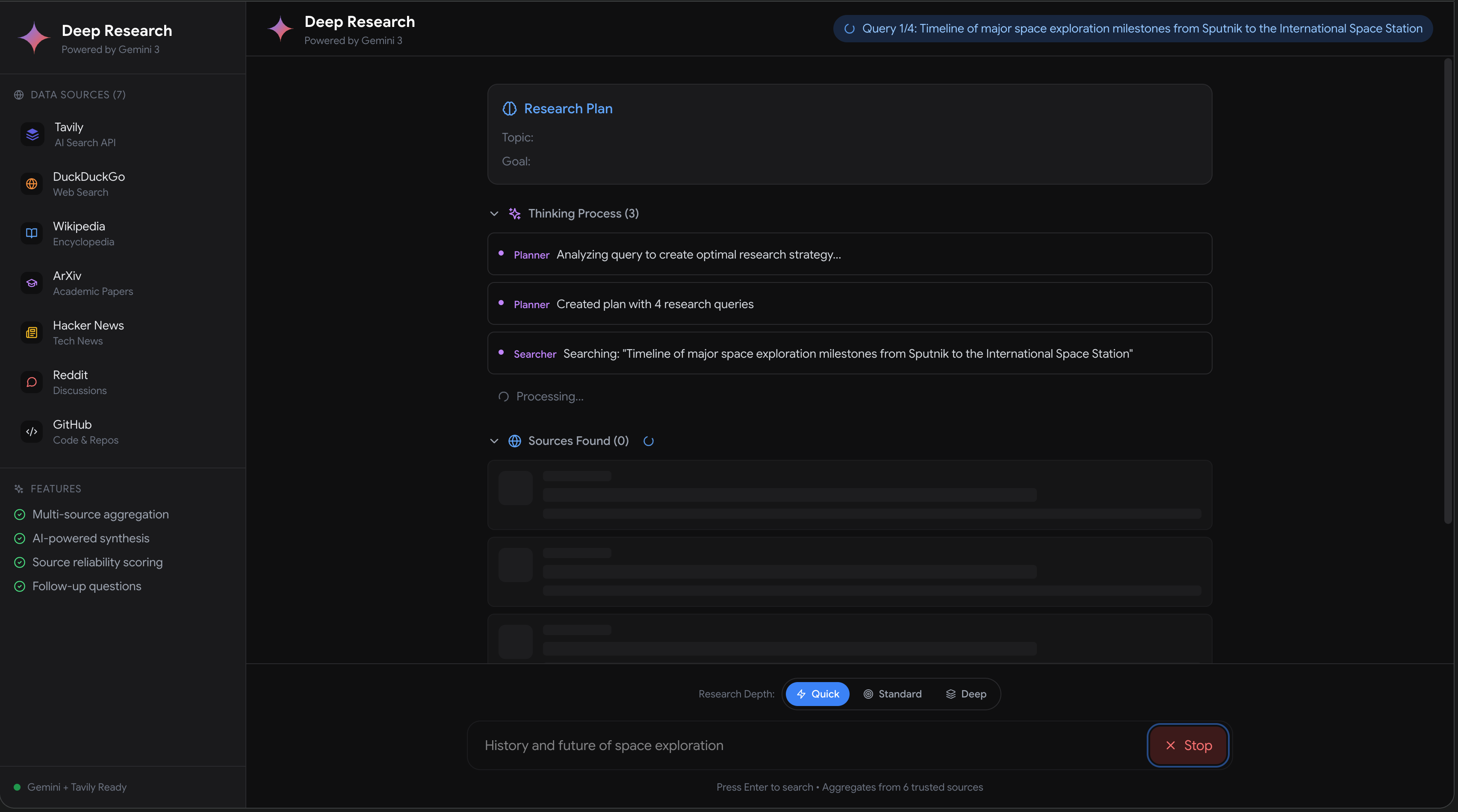1458x812 pixels.
Task: Click the ArXiv graduation cap icon
Action: click(32, 283)
